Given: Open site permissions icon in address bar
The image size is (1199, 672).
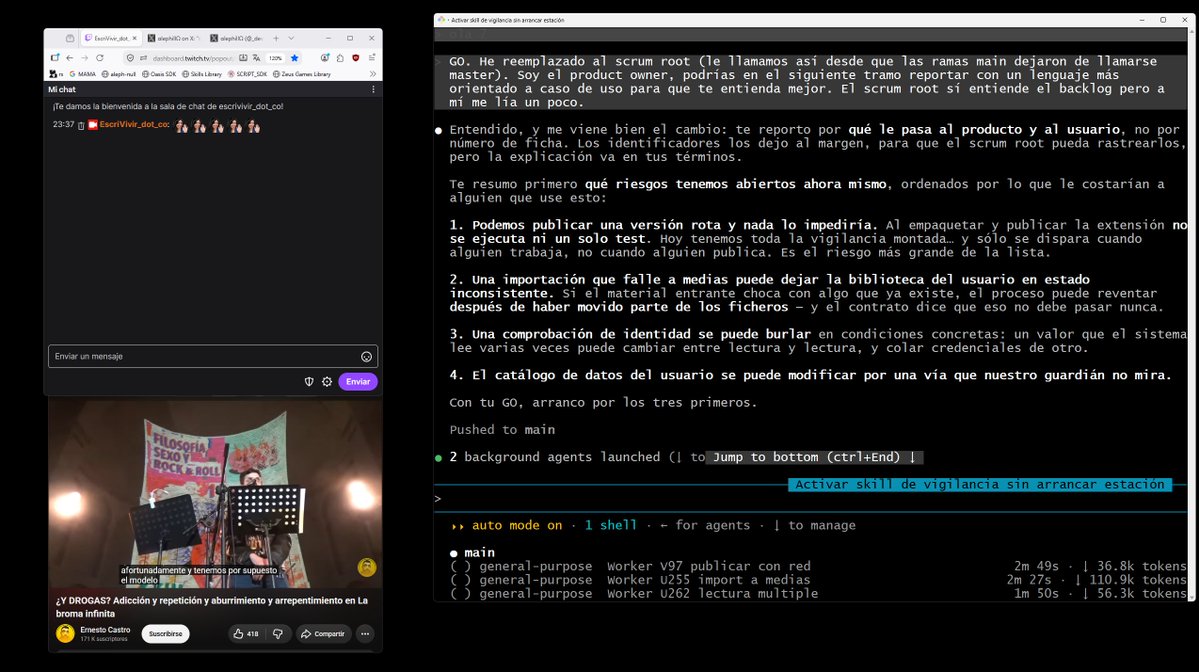Looking at the screenshot, I should [x=143, y=58].
